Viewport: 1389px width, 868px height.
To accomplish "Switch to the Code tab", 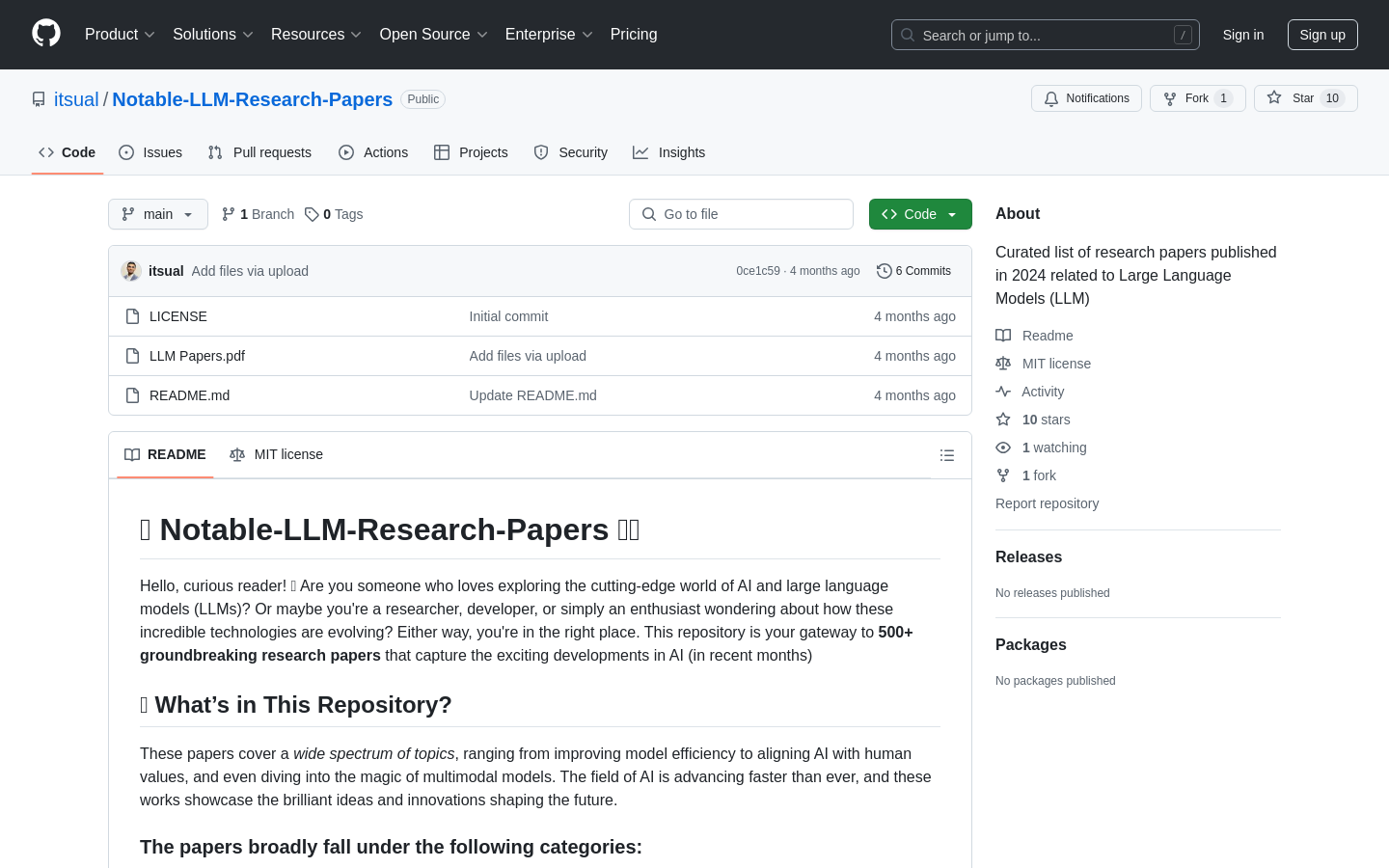I will [x=68, y=152].
